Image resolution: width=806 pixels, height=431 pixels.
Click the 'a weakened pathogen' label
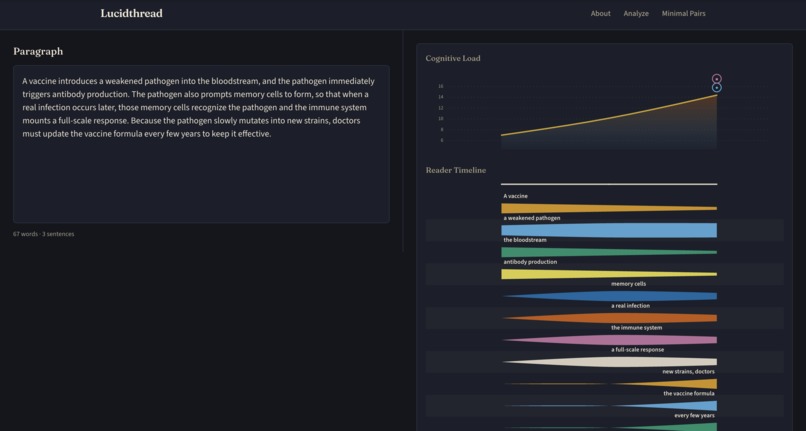(x=532, y=218)
